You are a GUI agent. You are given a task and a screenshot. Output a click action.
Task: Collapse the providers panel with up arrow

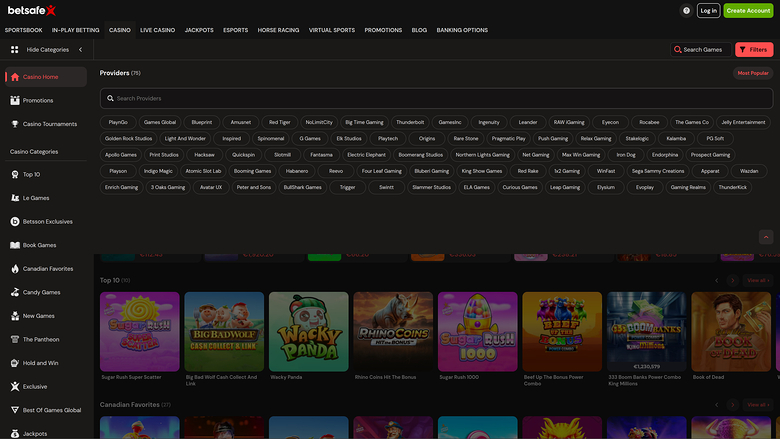(766, 237)
